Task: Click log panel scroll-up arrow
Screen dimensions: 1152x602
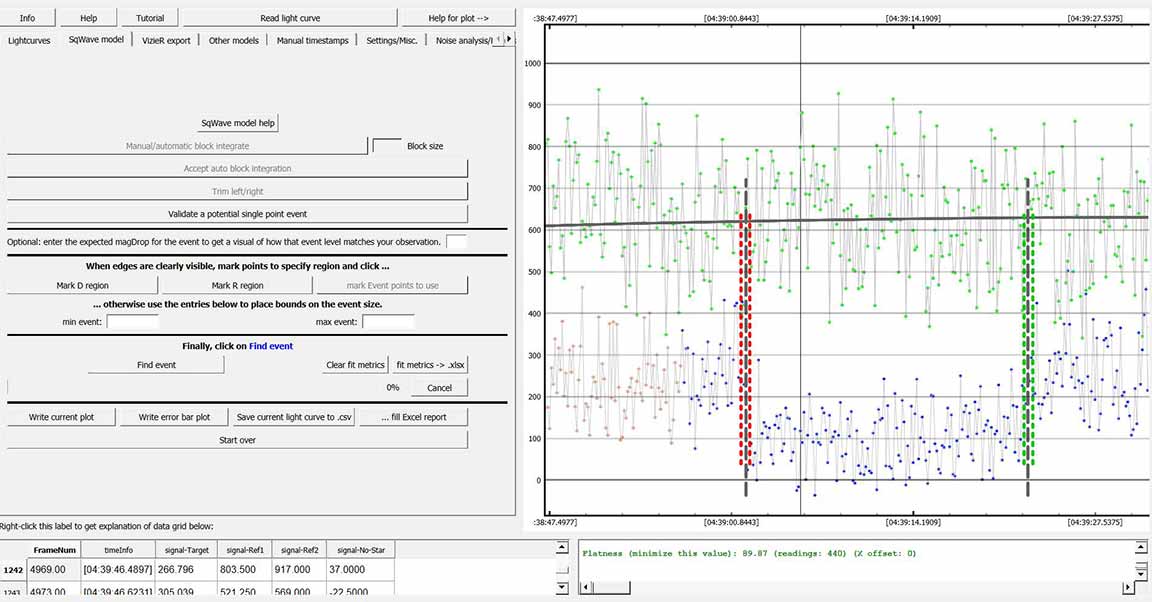Action: point(1141,547)
